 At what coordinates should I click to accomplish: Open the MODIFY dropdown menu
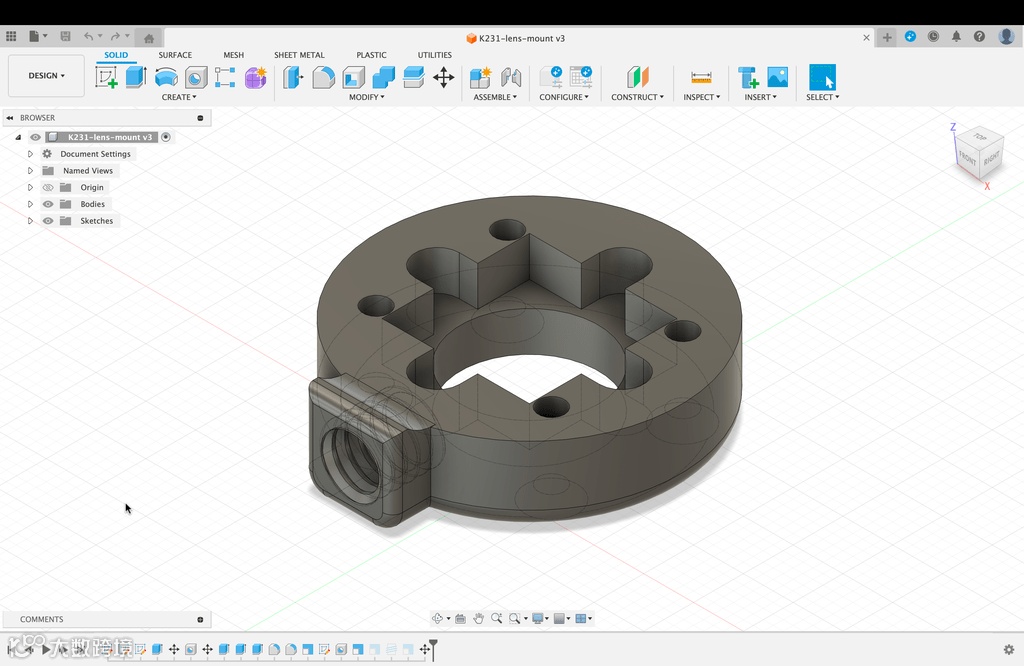[366, 97]
